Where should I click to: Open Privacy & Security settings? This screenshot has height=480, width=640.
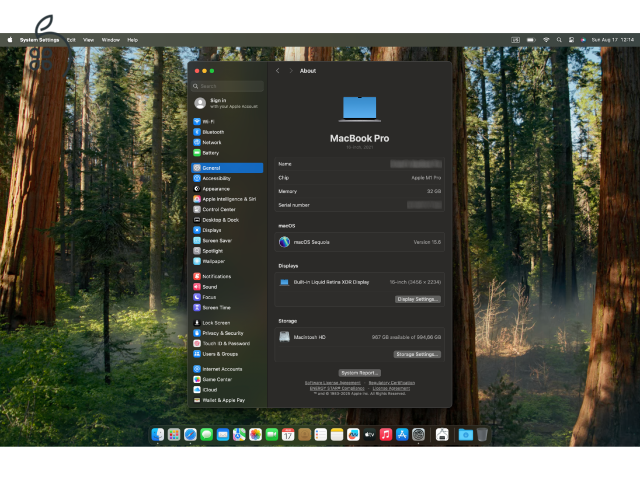click(x=227, y=333)
